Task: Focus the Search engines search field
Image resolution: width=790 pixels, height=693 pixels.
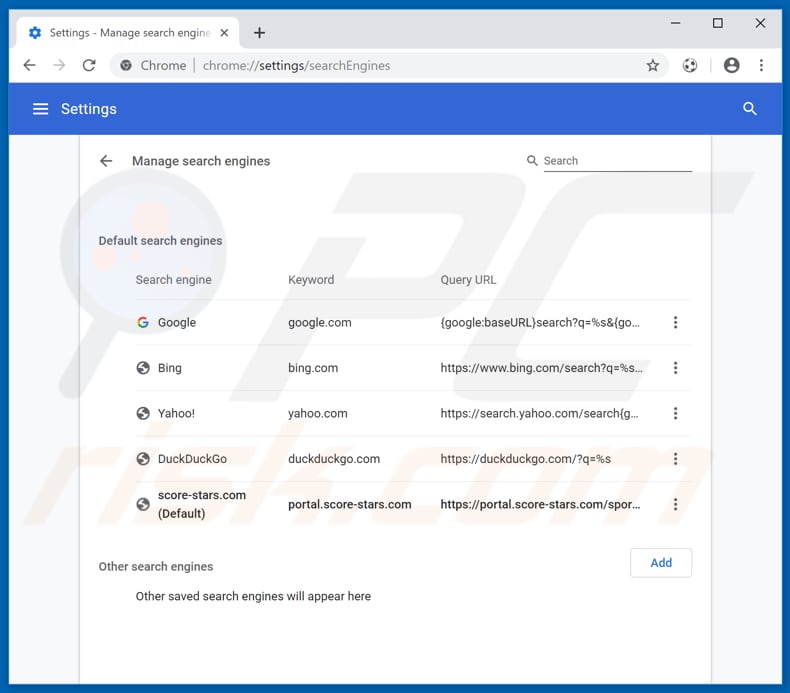Action: tap(617, 161)
